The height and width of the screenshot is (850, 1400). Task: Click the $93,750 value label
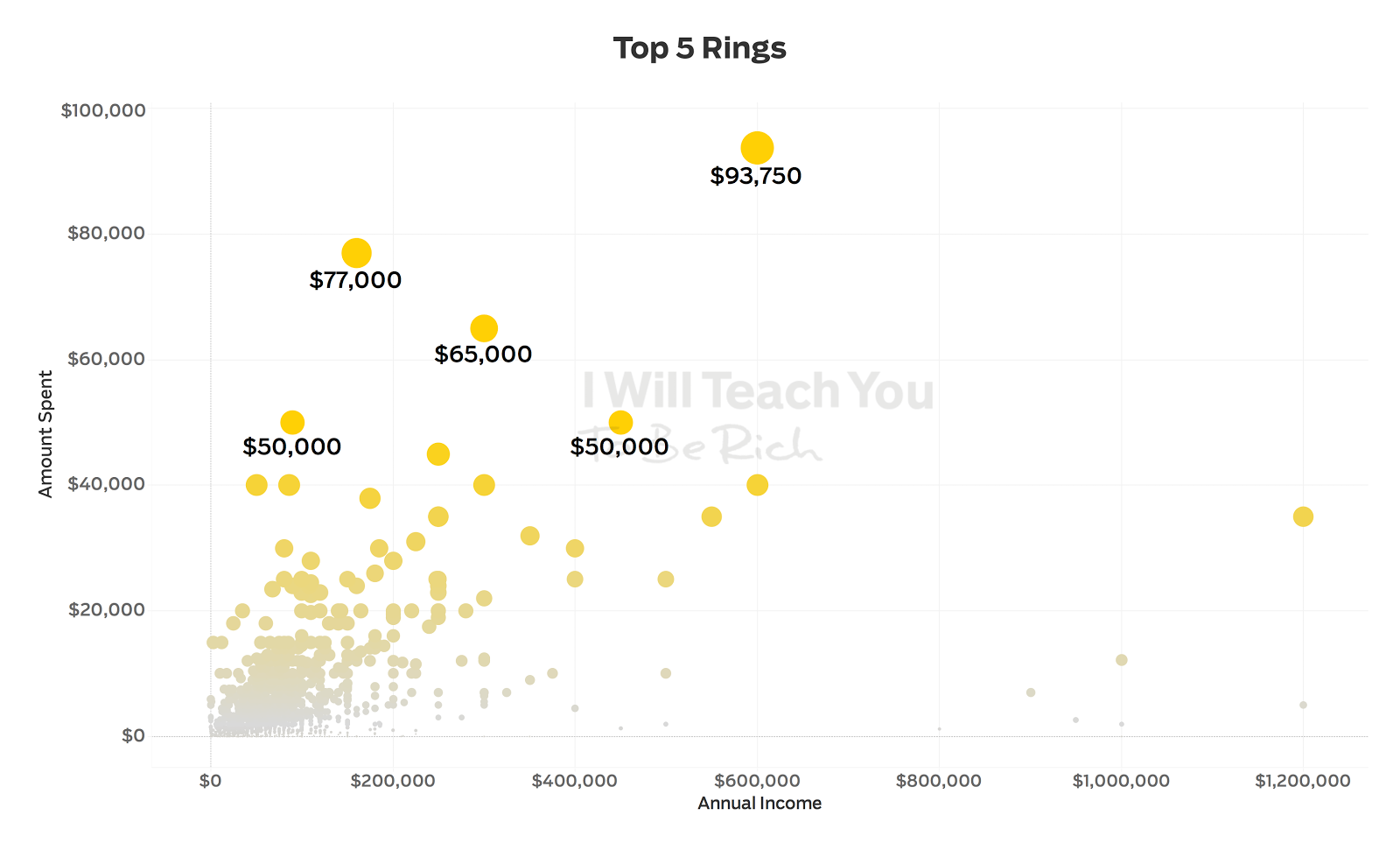coord(756,176)
